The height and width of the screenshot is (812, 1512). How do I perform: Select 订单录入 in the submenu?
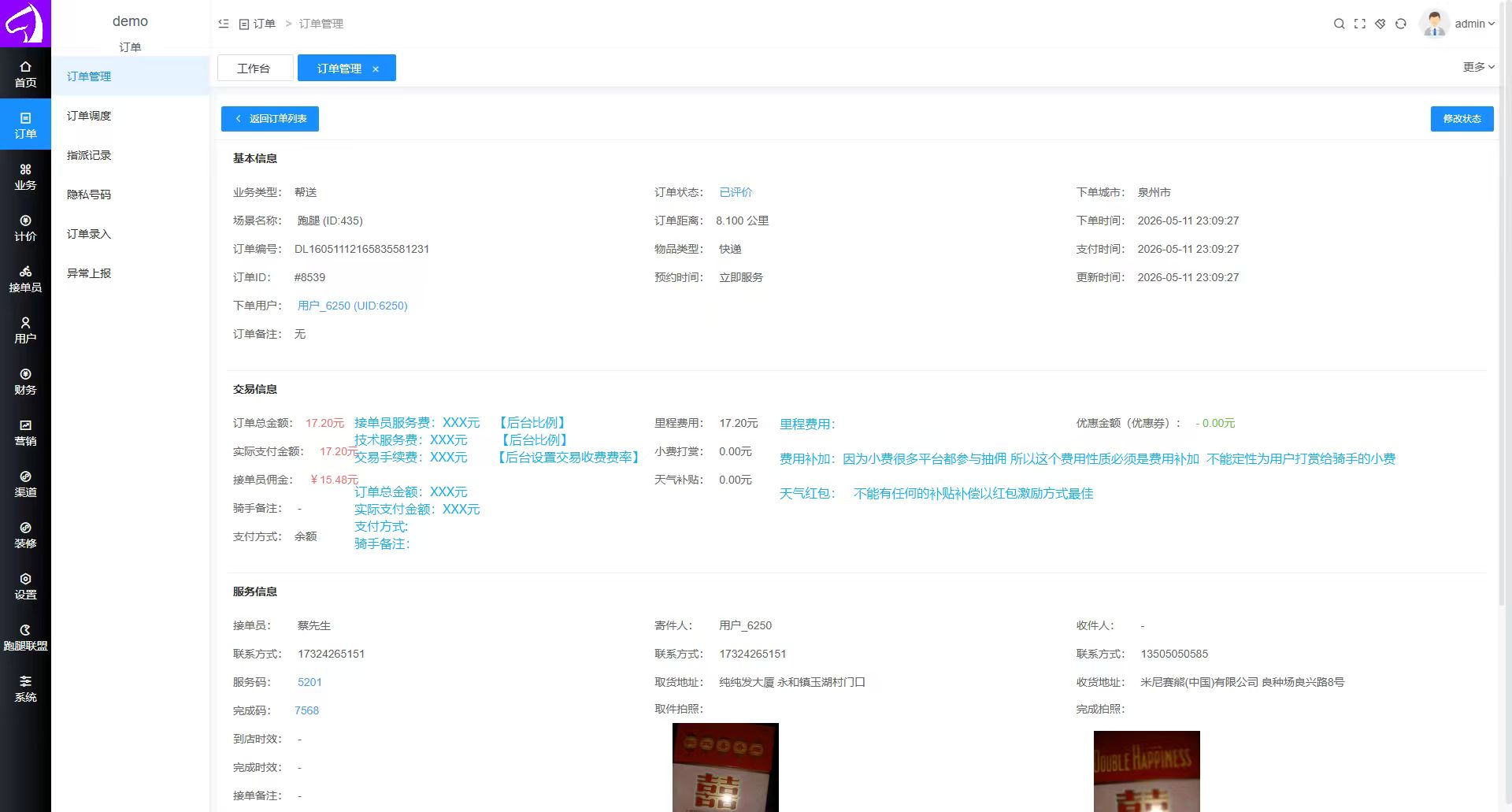click(x=131, y=234)
